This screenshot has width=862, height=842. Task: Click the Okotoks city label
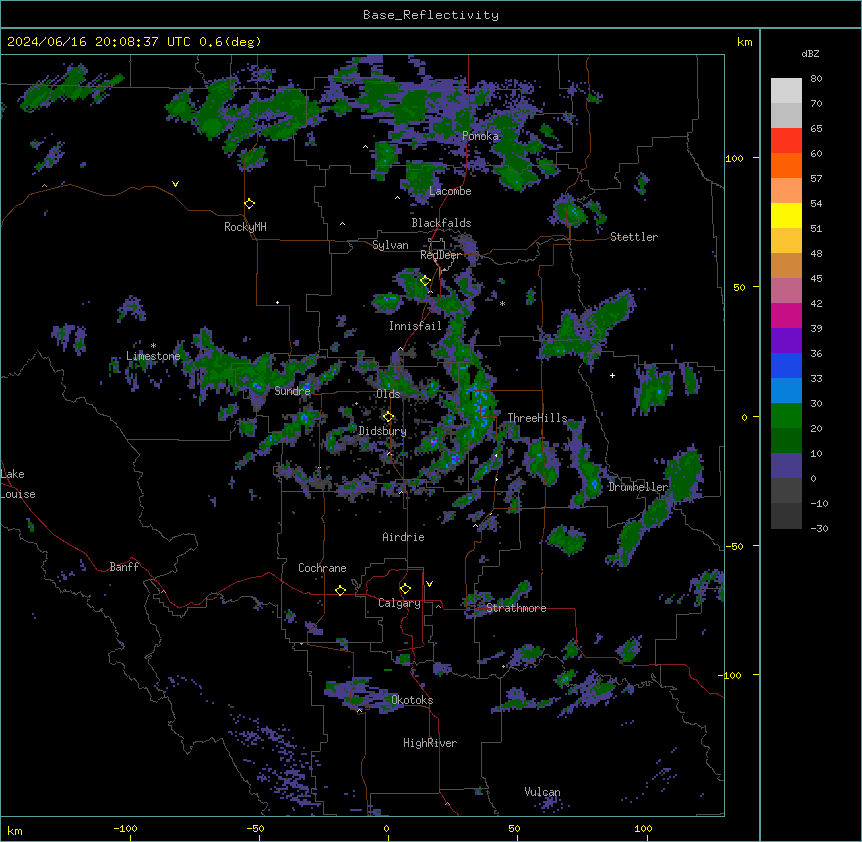tap(412, 700)
